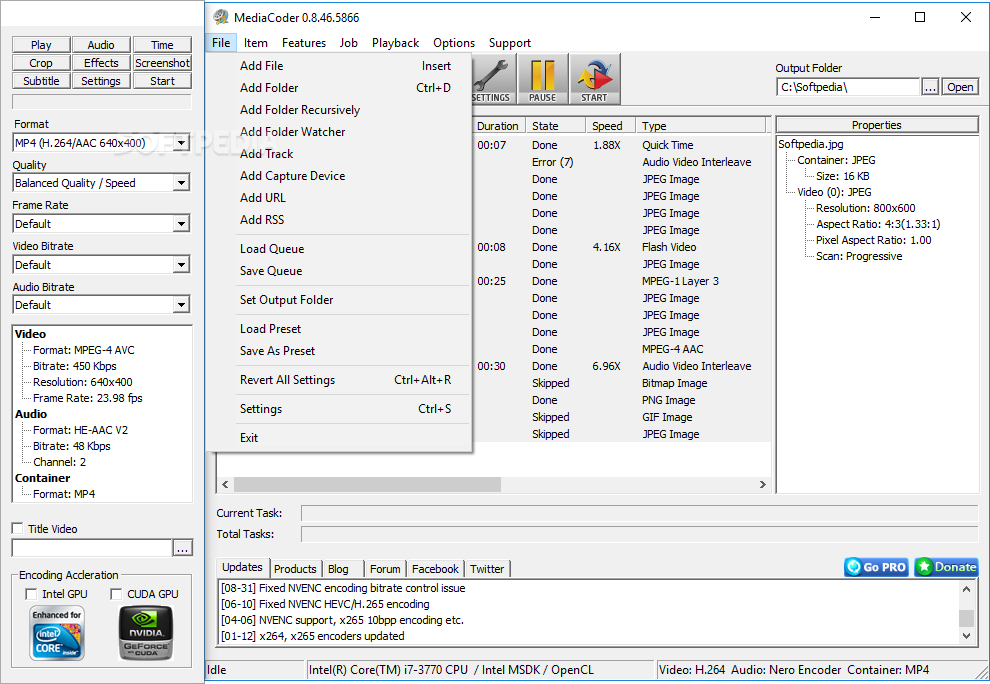The image size is (990, 684).
Task: Click the browse button beside Output Folder
Action: pos(930,87)
